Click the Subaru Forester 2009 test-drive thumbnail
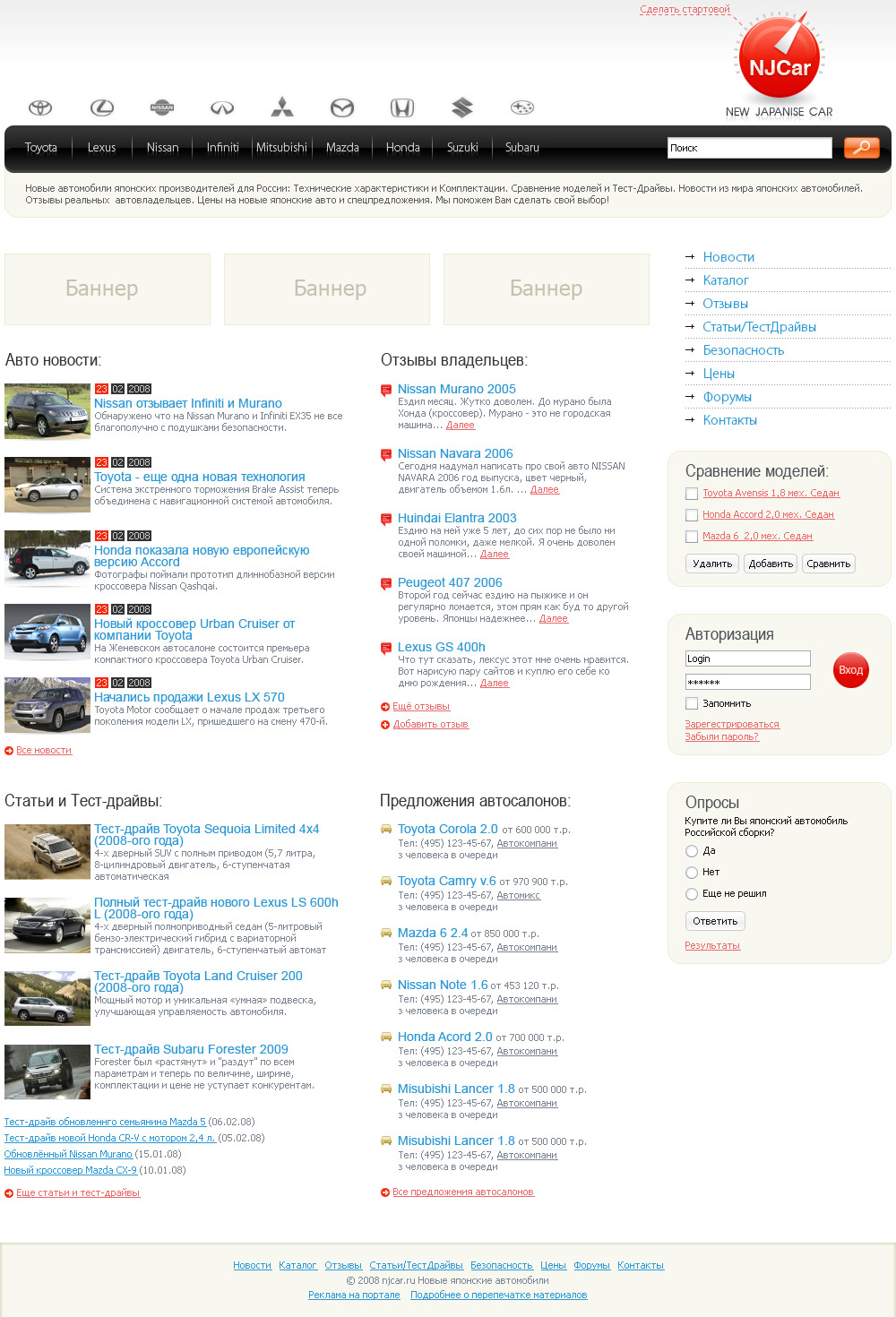 (x=47, y=1072)
